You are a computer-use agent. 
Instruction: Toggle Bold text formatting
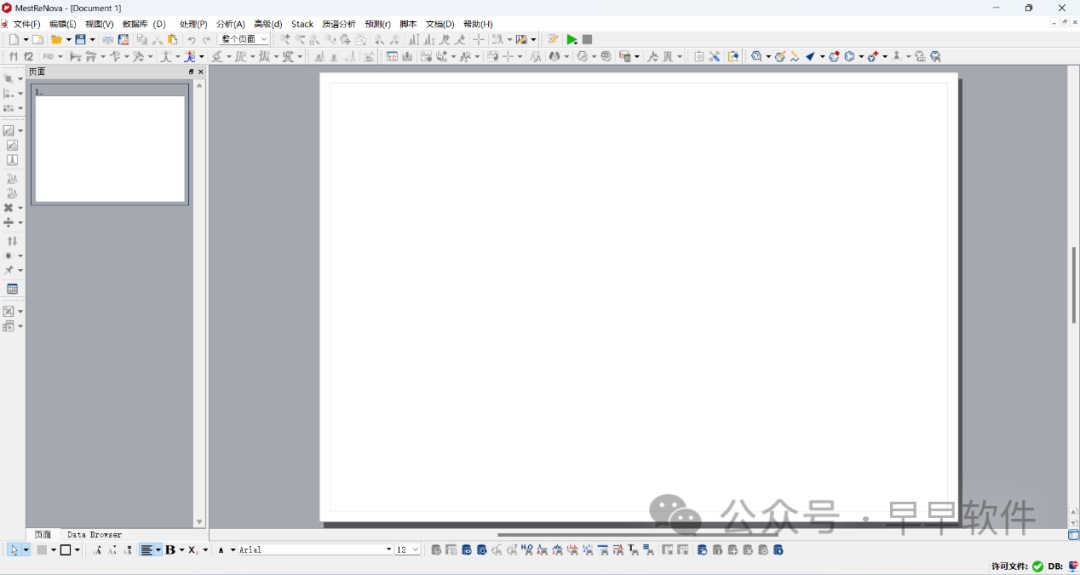tap(170, 550)
